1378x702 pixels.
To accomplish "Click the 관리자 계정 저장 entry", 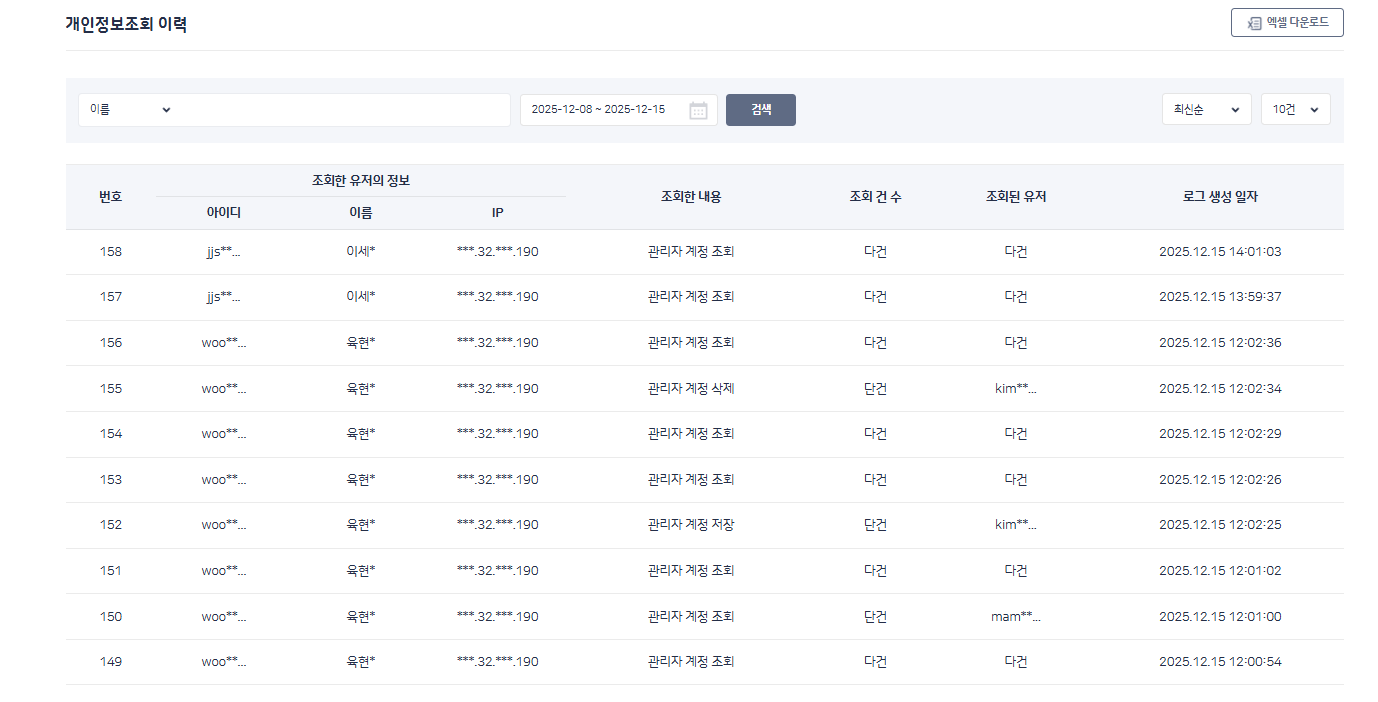I will coord(691,525).
